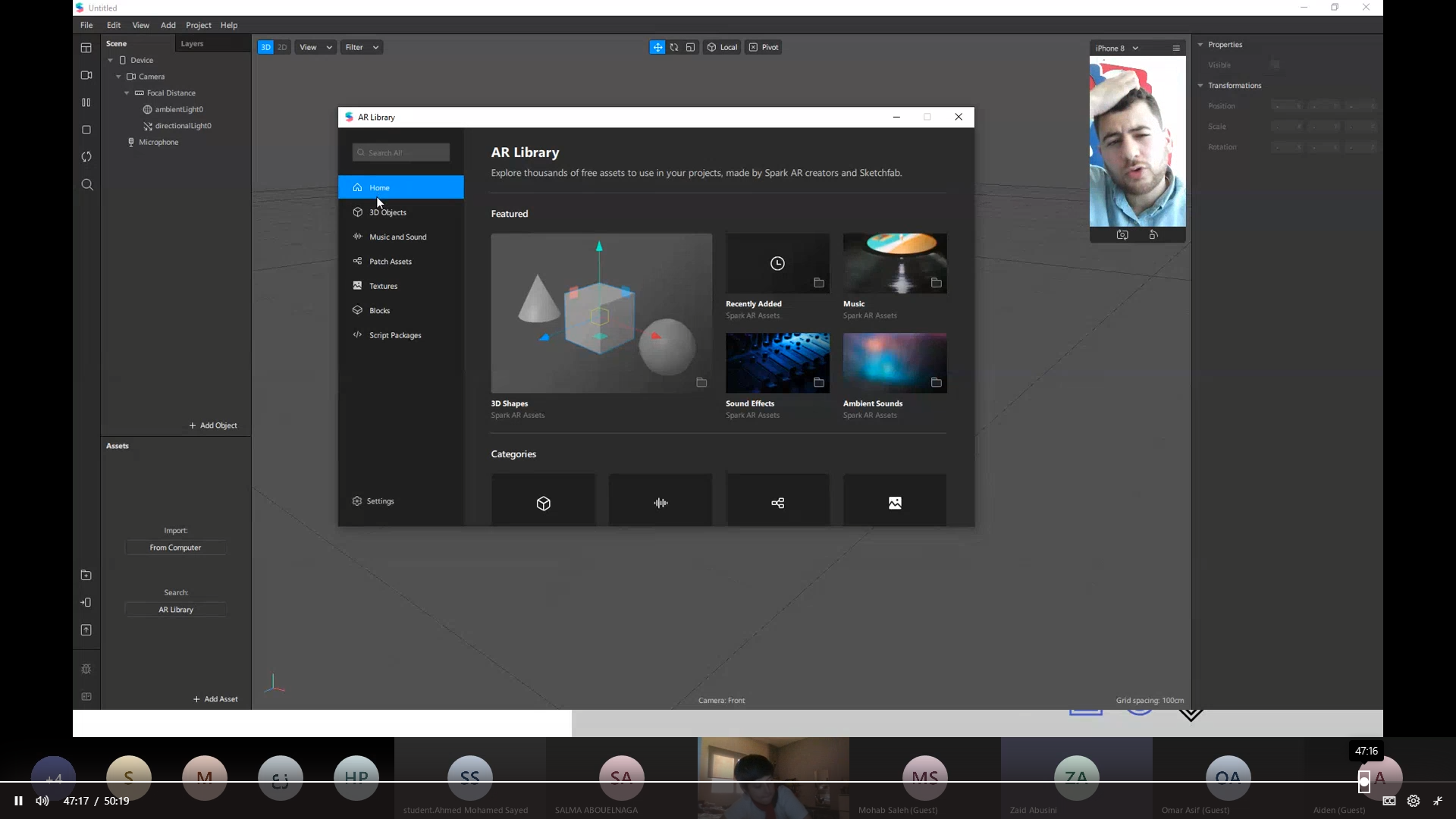Open the View menu in menu bar

tap(141, 25)
